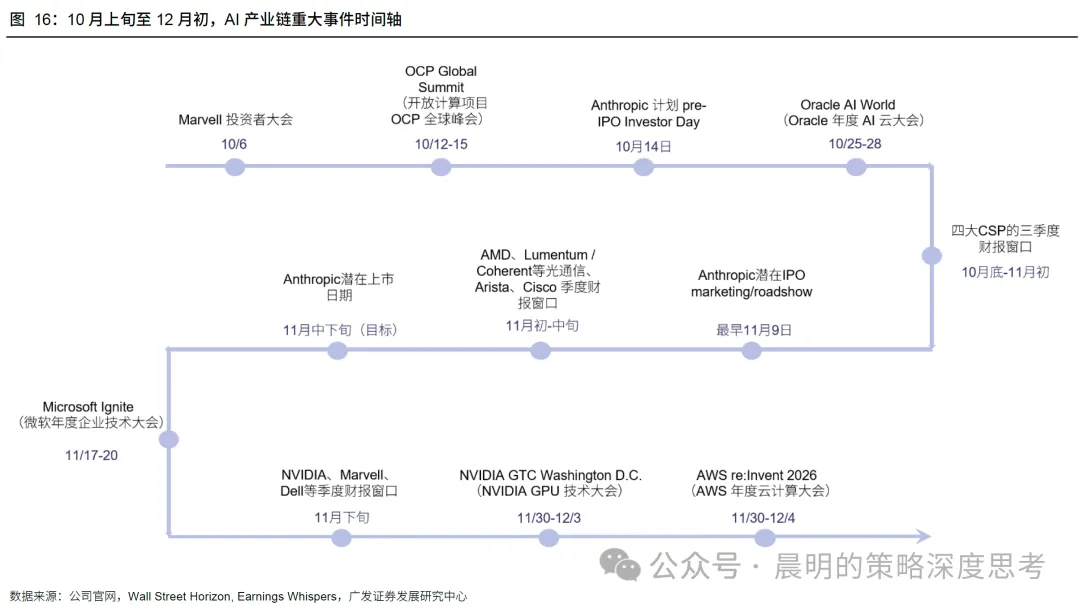
Task: Select the '11/17-20' date text
Action: [x=92, y=455]
